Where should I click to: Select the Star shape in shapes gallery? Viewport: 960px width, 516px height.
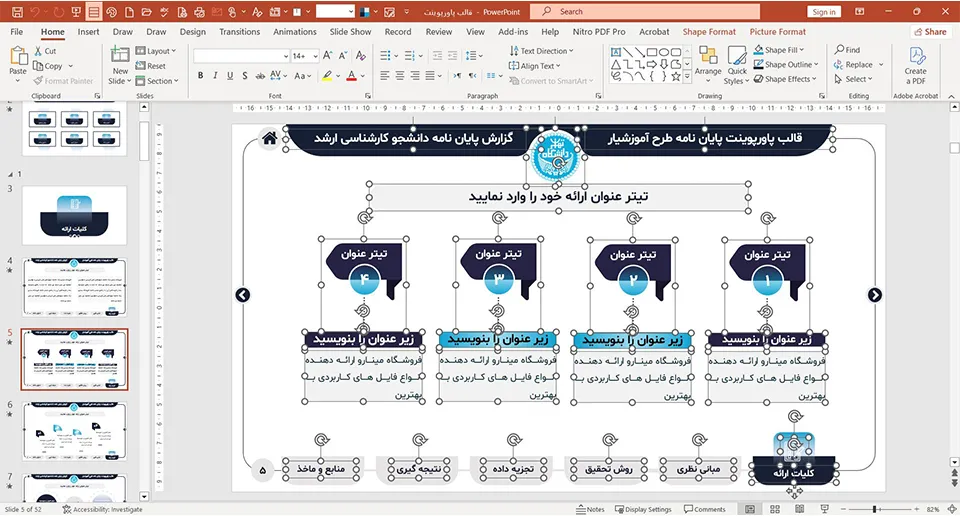pos(675,77)
